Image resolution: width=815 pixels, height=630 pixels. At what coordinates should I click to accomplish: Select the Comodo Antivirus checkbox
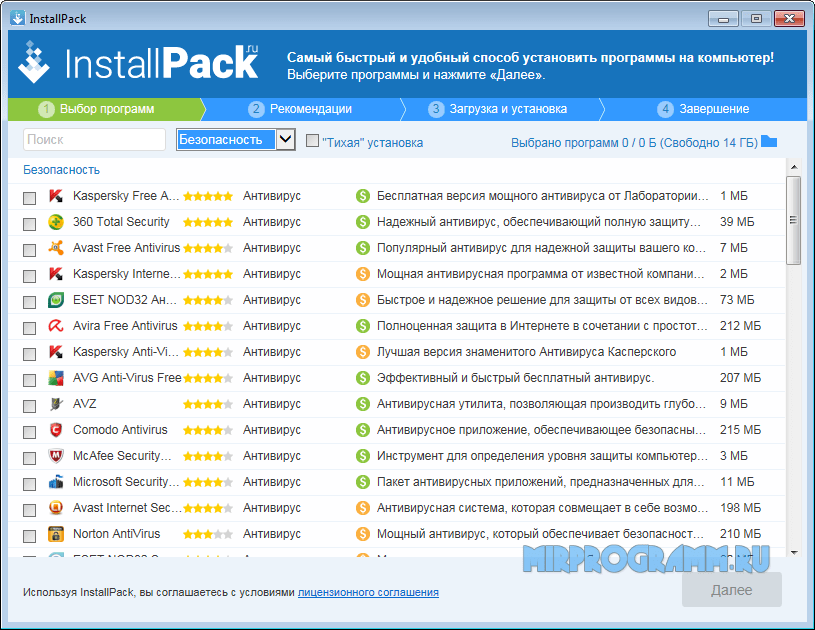coord(30,432)
